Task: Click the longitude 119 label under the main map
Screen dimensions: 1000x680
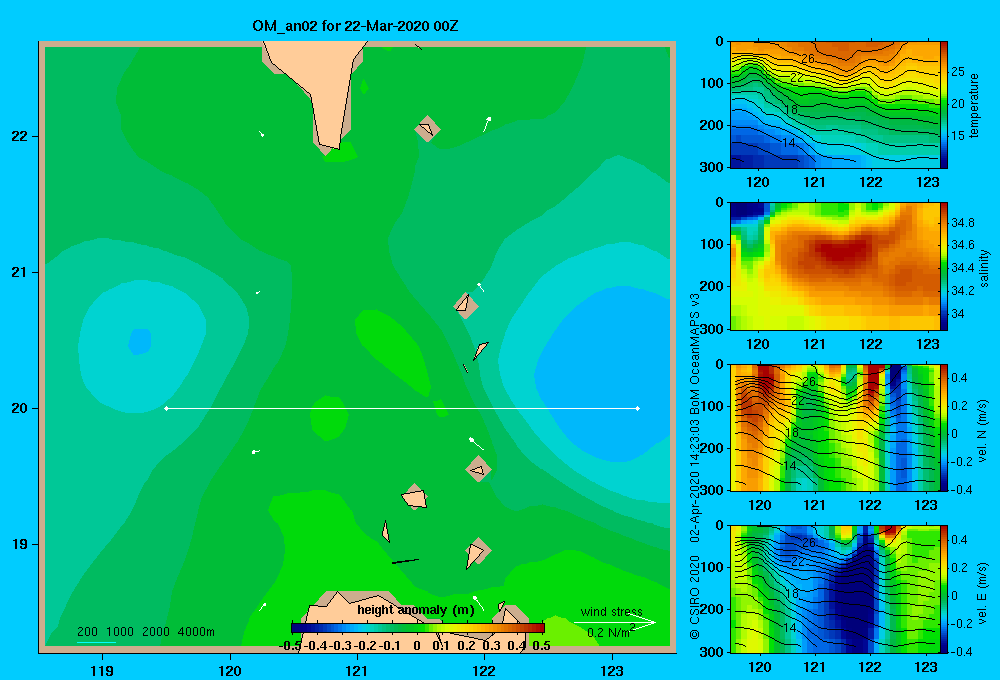Action: tap(102, 670)
